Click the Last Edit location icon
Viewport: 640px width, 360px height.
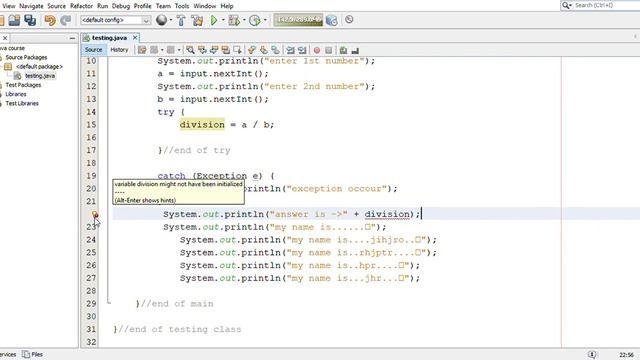tap(142, 50)
